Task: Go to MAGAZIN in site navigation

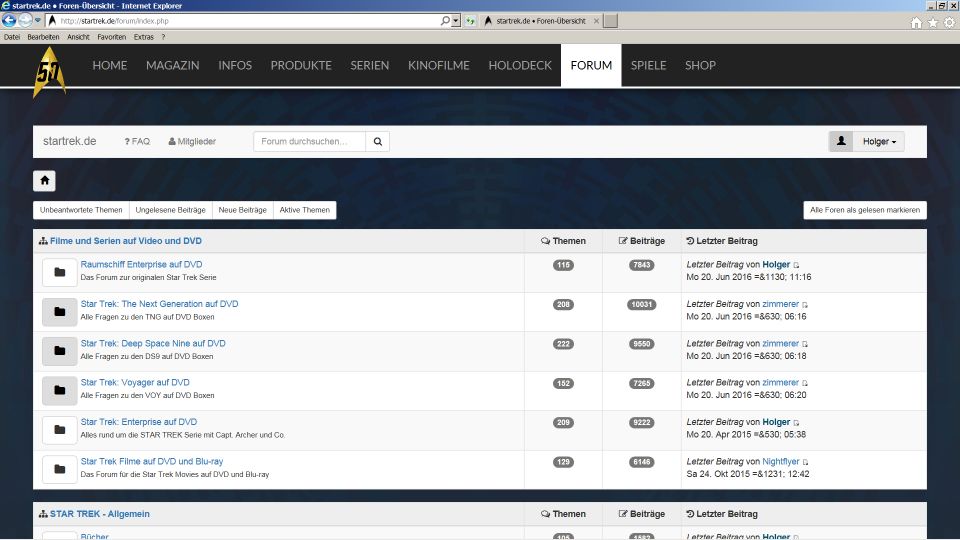Action: click(173, 66)
